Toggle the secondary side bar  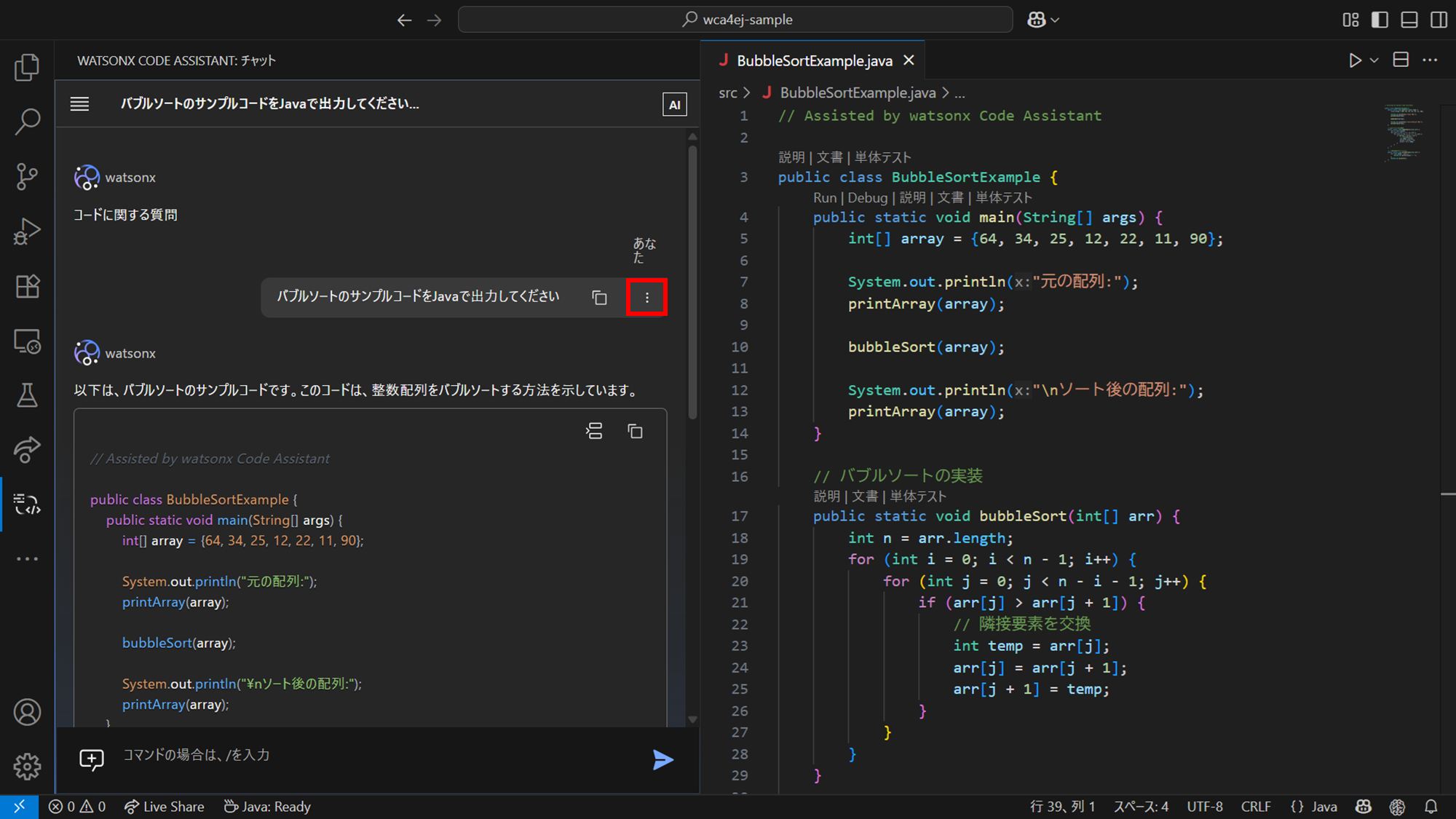click(x=1439, y=20)
